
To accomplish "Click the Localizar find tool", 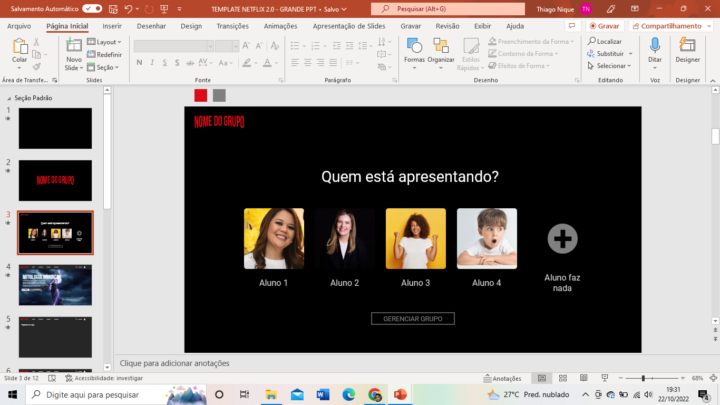I will (x=609, y=41).
